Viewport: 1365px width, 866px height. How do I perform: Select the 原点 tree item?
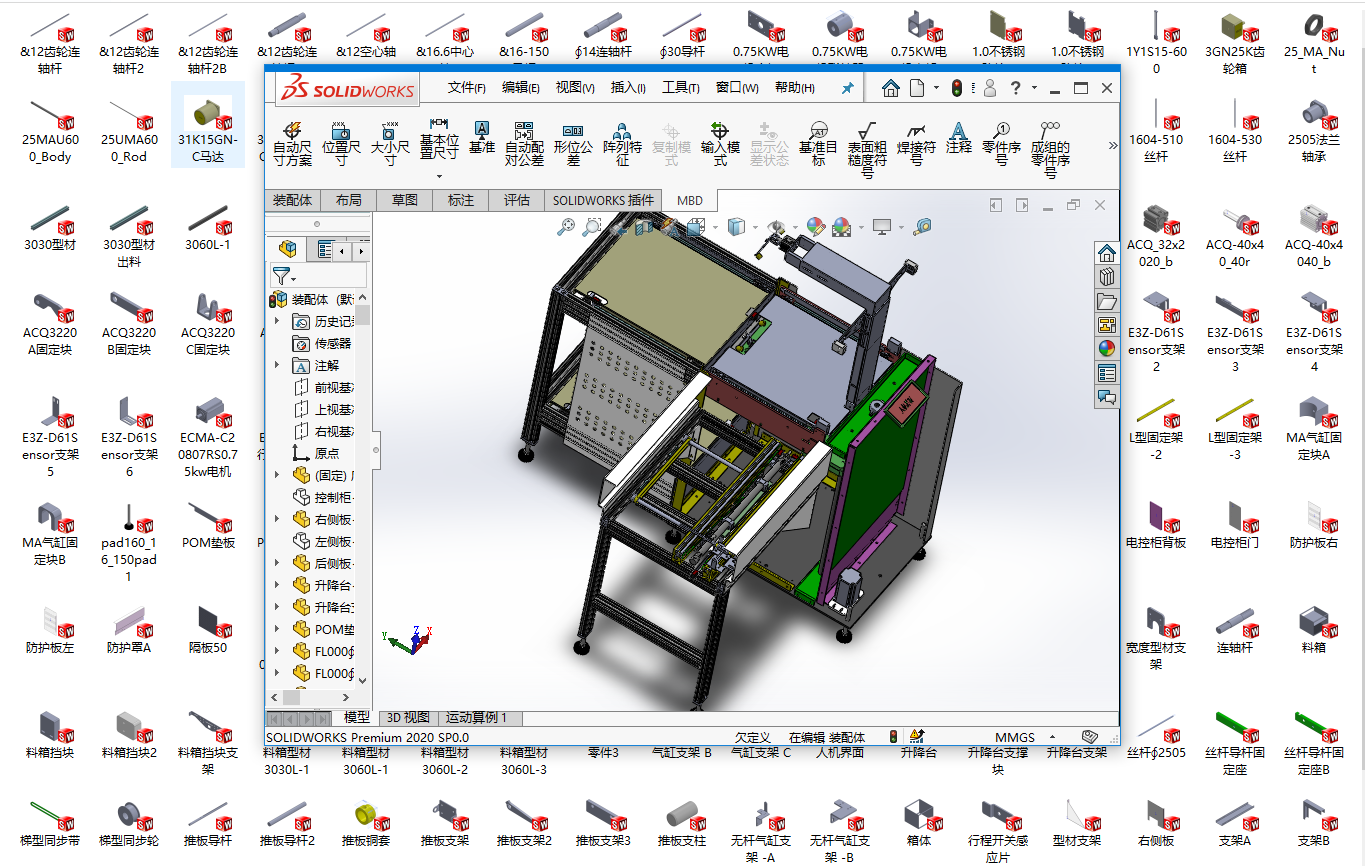pyautogui.click(x=316, y=453)
